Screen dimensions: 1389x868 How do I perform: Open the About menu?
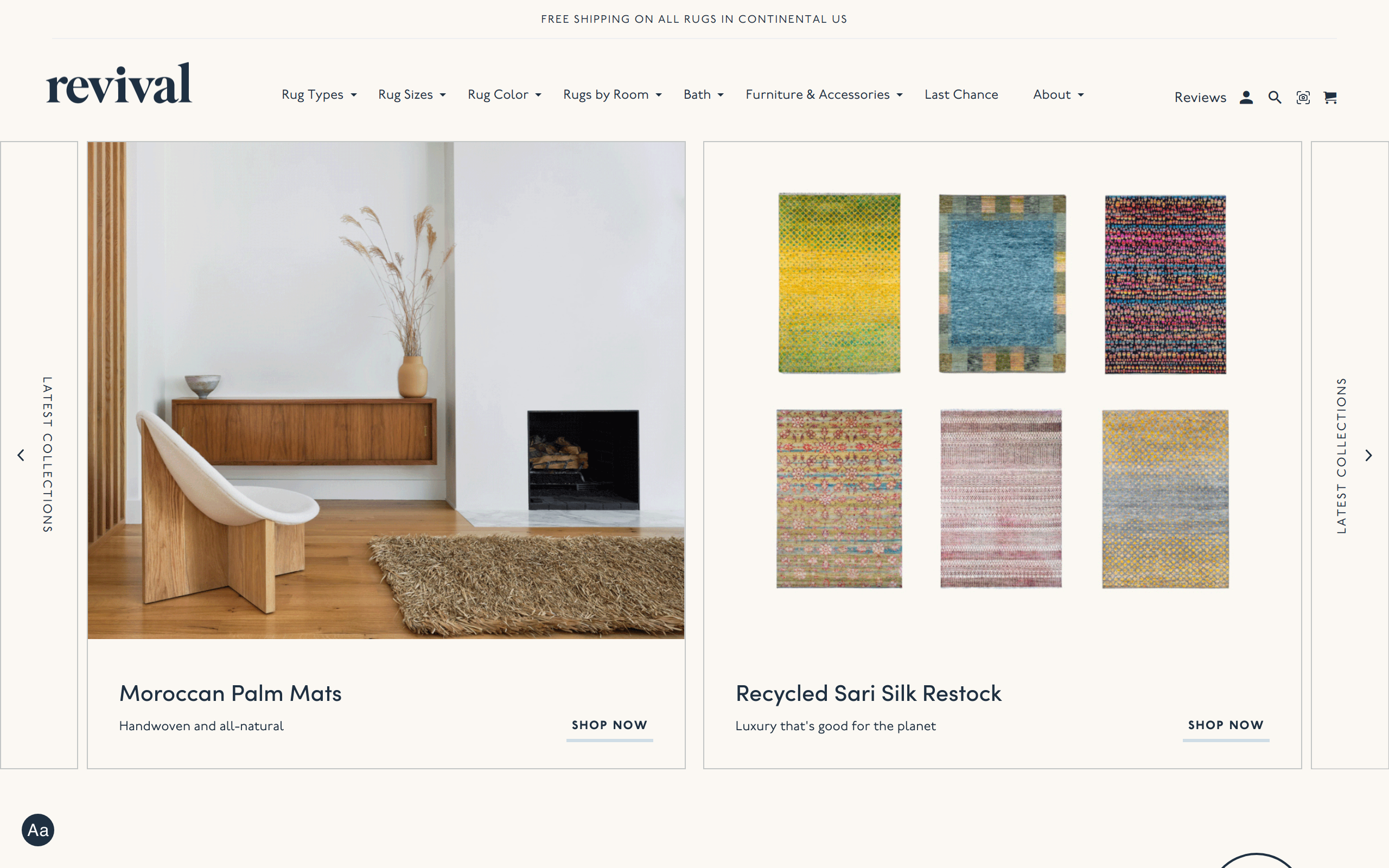1059,95
